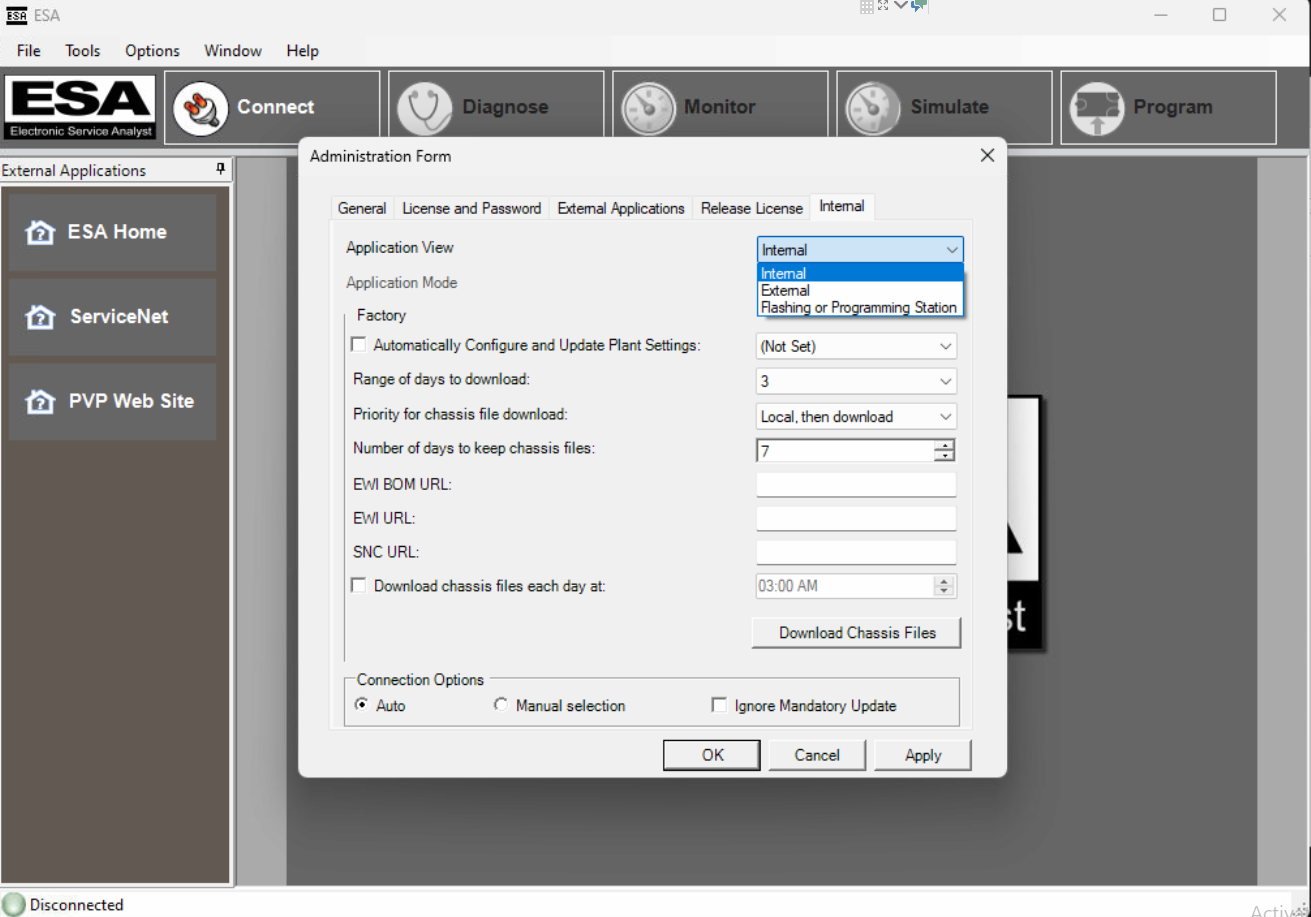Enable Automatically Configure and Update Plant Settings
The width and height of the screenshot is (1311, 917).
coord(359,345)
